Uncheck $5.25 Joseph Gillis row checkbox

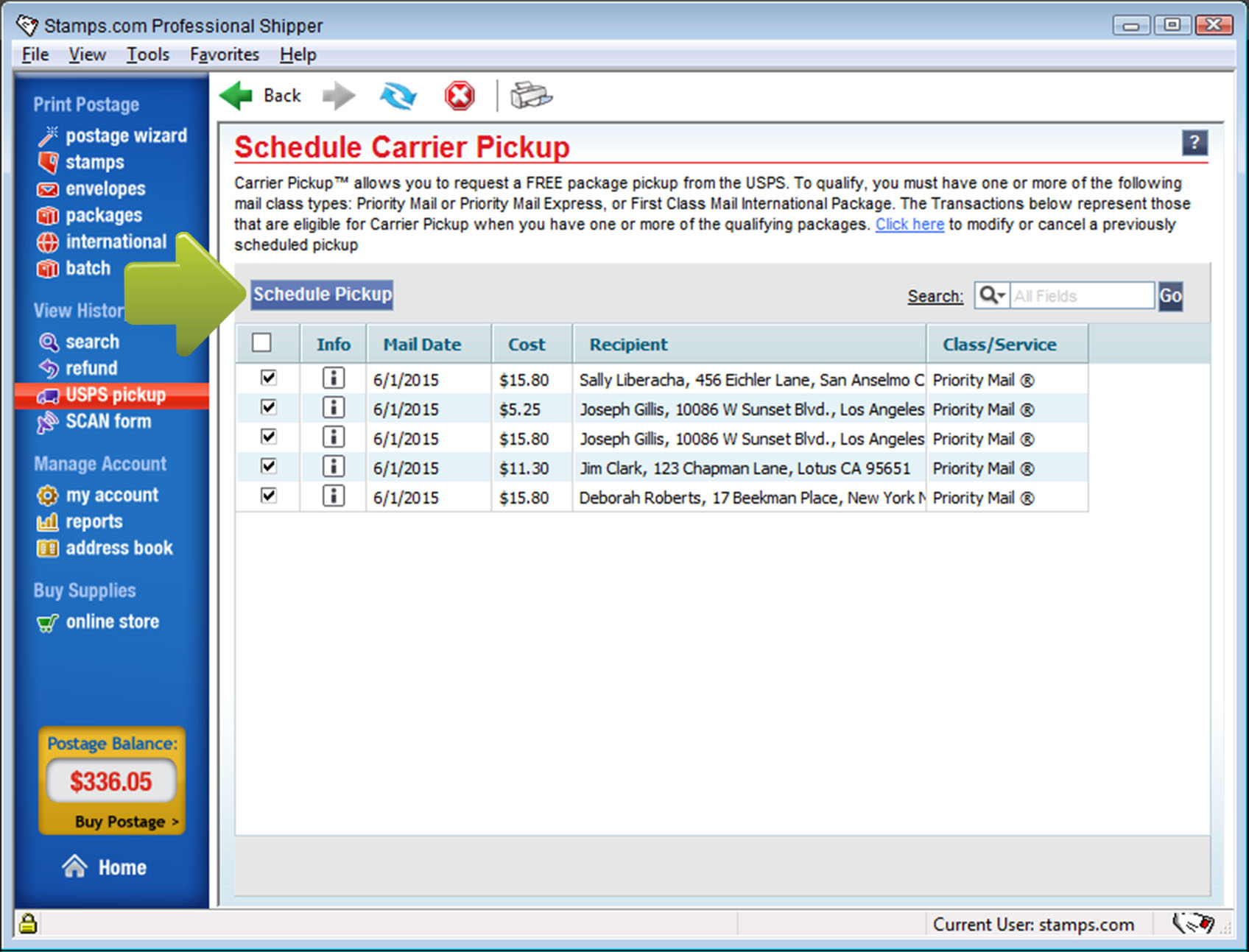pos(269,408)
